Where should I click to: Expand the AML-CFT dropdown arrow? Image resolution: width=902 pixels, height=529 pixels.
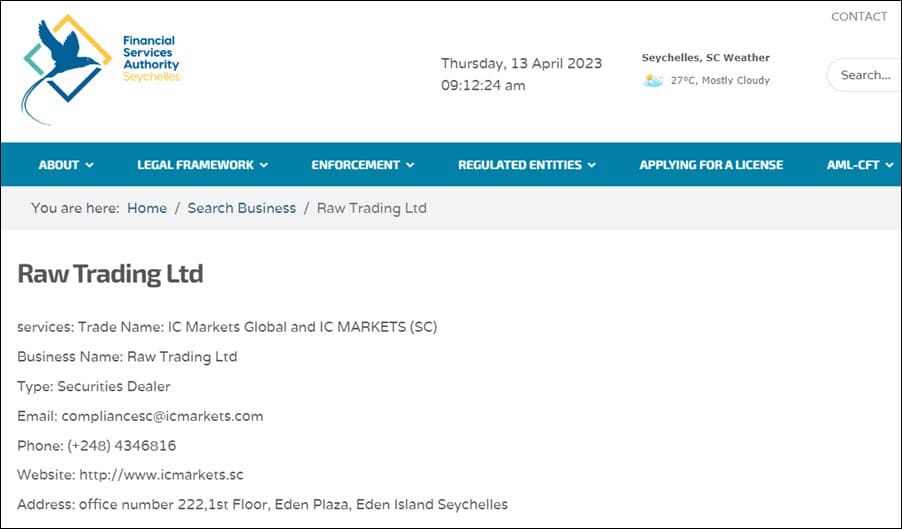(889, 165)
